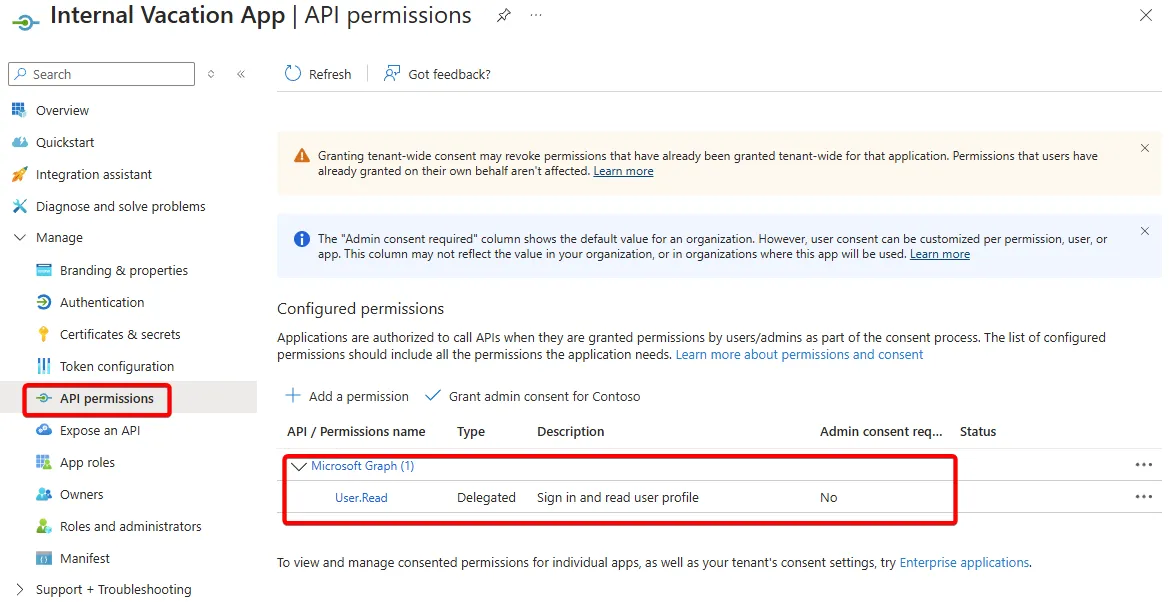Open Token configuration in the sidebar
This screenshot has height=602, width=1169.
117,366
